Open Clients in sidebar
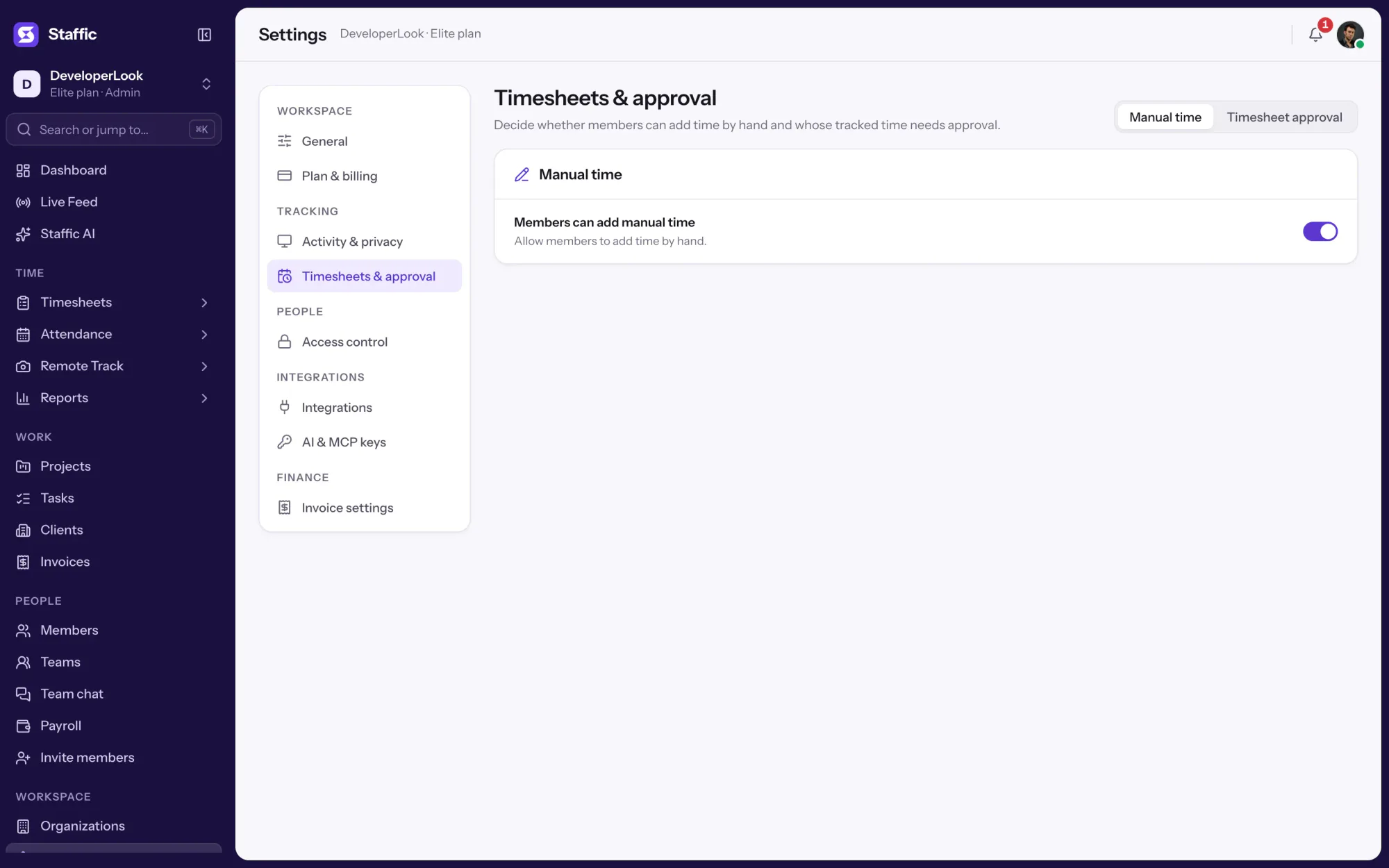 point(114,530)
